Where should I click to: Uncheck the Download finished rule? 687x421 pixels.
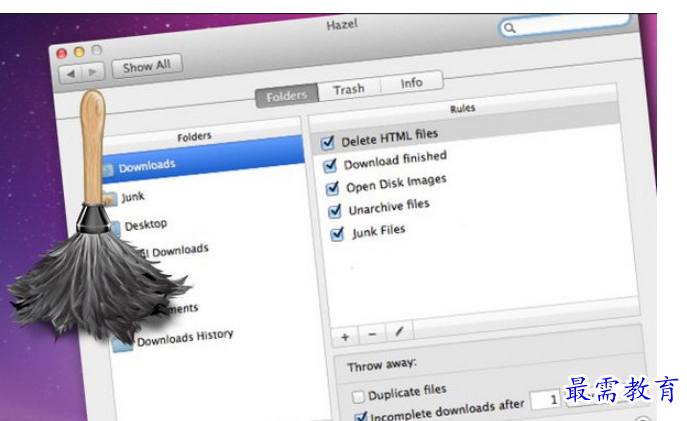pyautogui.click(x=329, y=165)
